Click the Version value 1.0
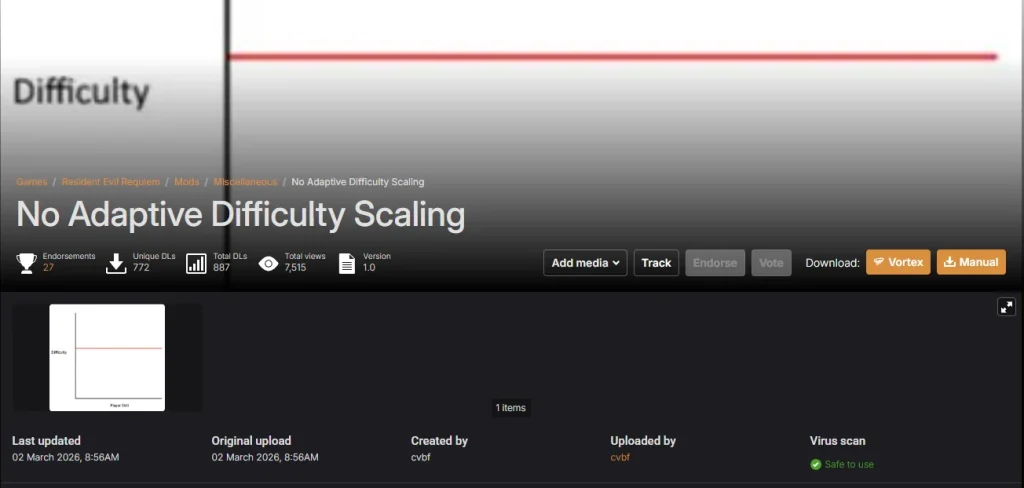Screen dimensions: 1024x488 [369, 267]
